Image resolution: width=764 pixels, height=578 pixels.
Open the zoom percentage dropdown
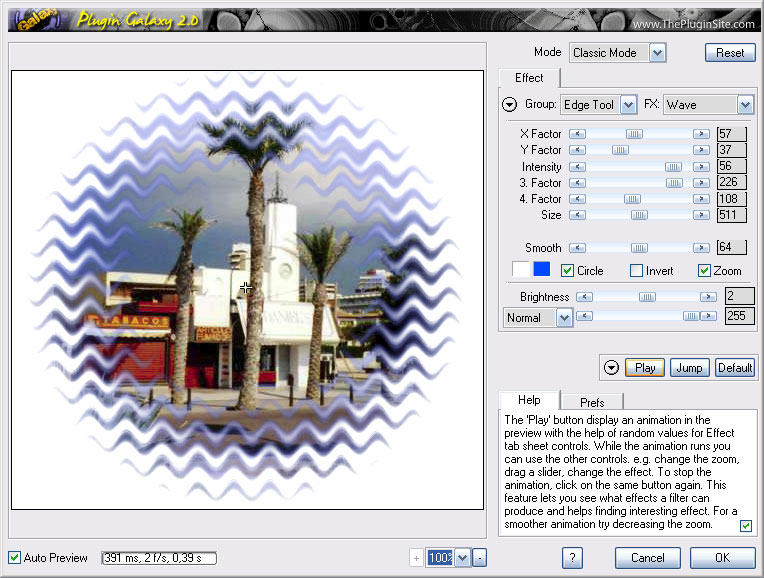point(463,558)
